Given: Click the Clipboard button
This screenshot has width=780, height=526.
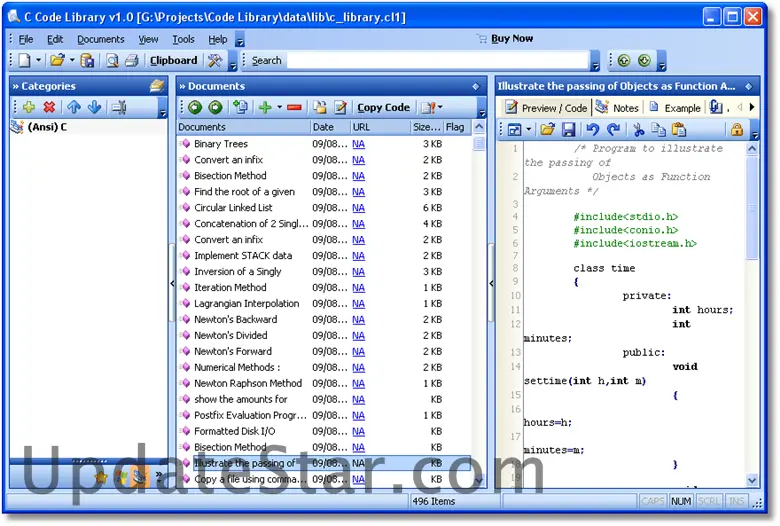Looking at the screenshot, I should [174, 60].
